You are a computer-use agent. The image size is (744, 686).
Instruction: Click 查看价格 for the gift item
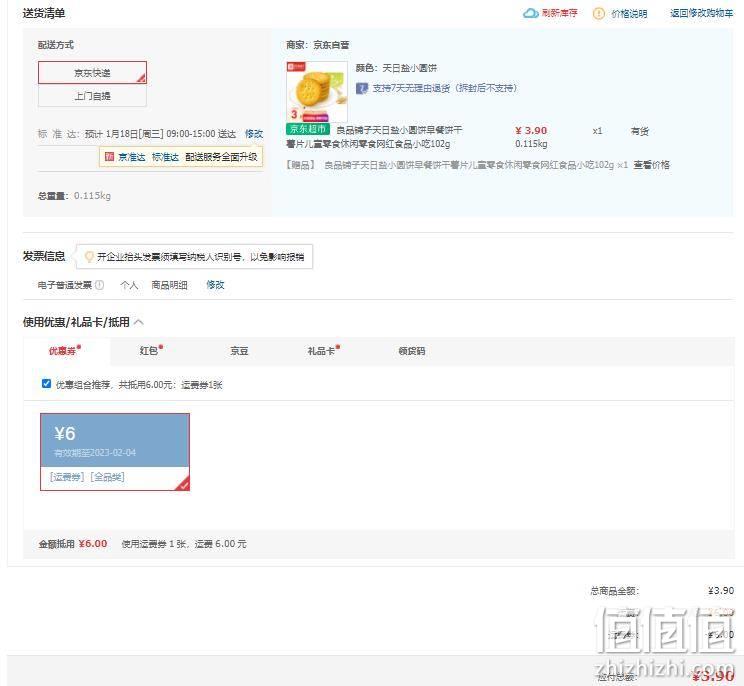click(651, 165)
